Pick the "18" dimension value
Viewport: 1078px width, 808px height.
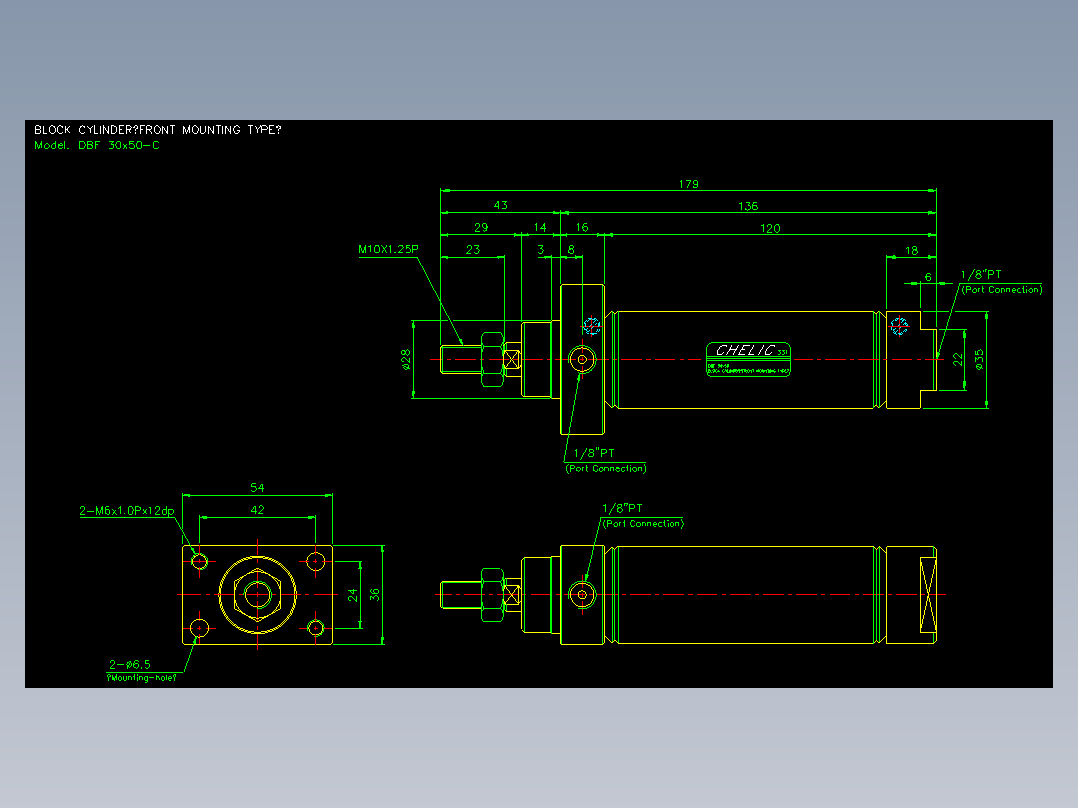(912, 250)
